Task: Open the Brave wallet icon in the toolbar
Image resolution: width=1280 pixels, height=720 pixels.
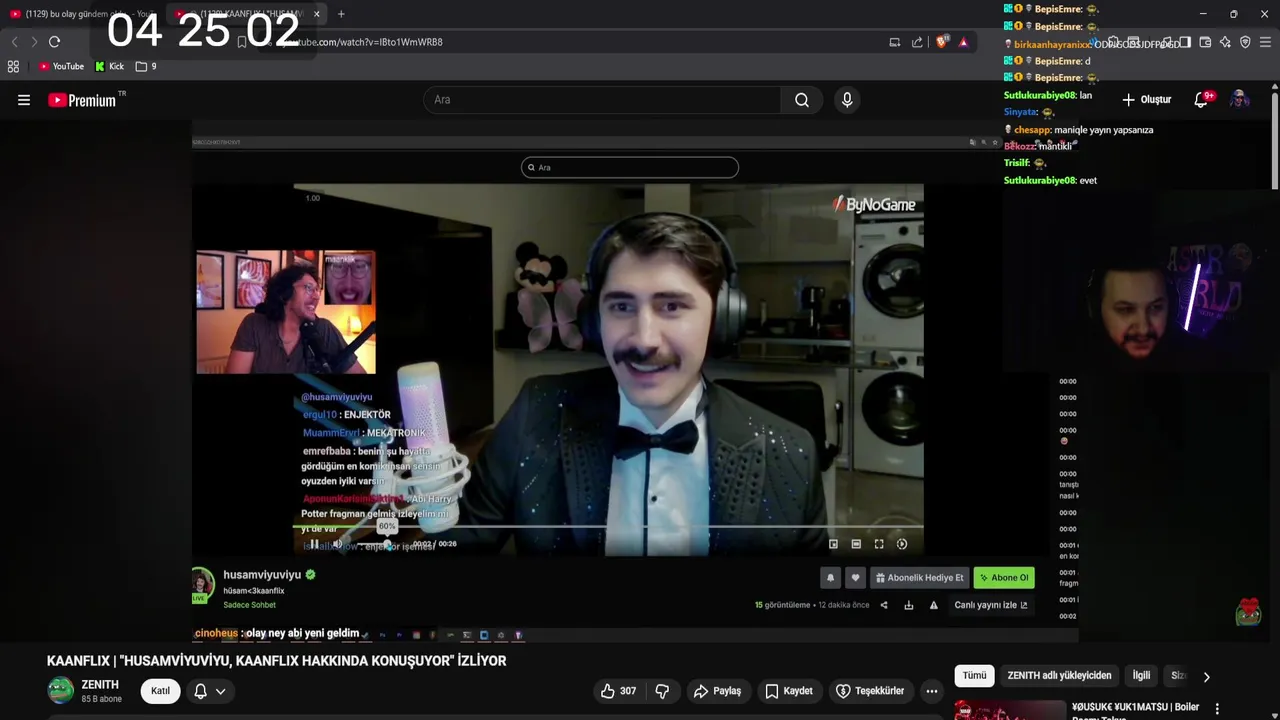Action: tap(1205, 42)
